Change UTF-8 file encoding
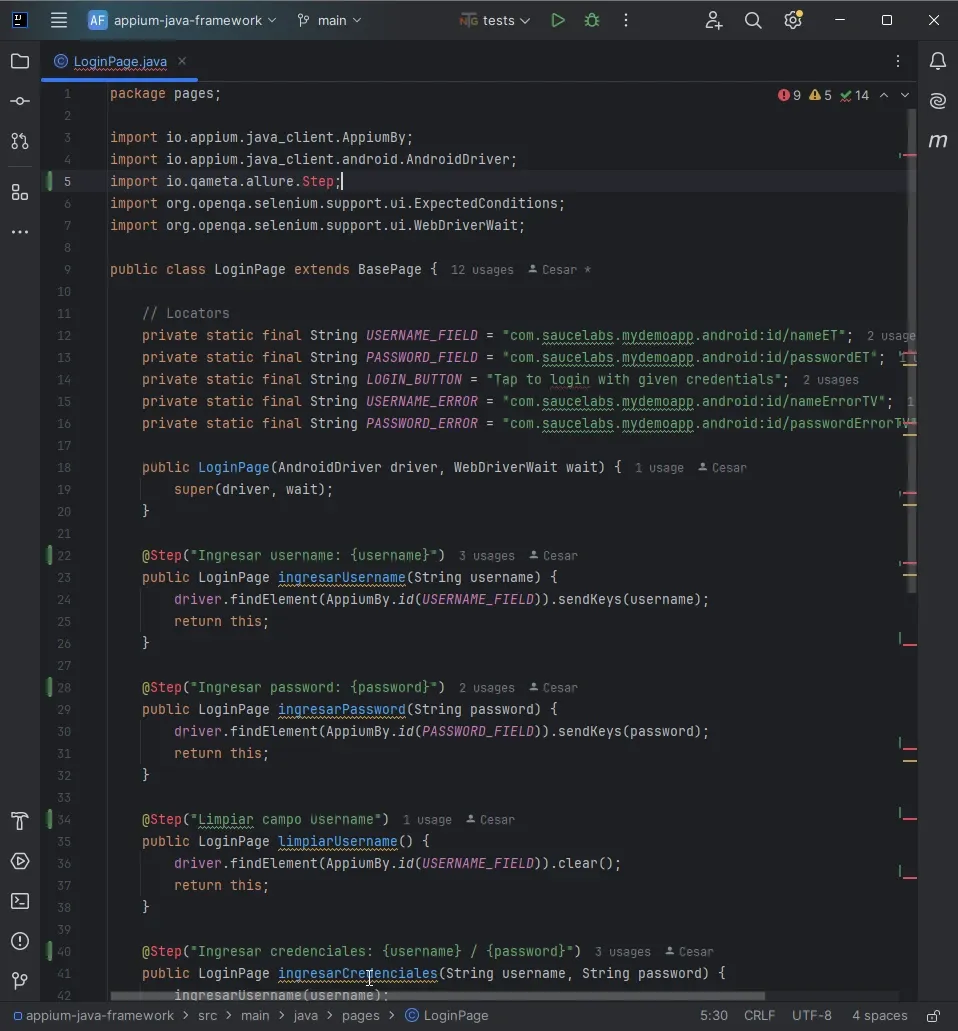This screenshot has height=1031, width=958. (x=811, y=1016)
